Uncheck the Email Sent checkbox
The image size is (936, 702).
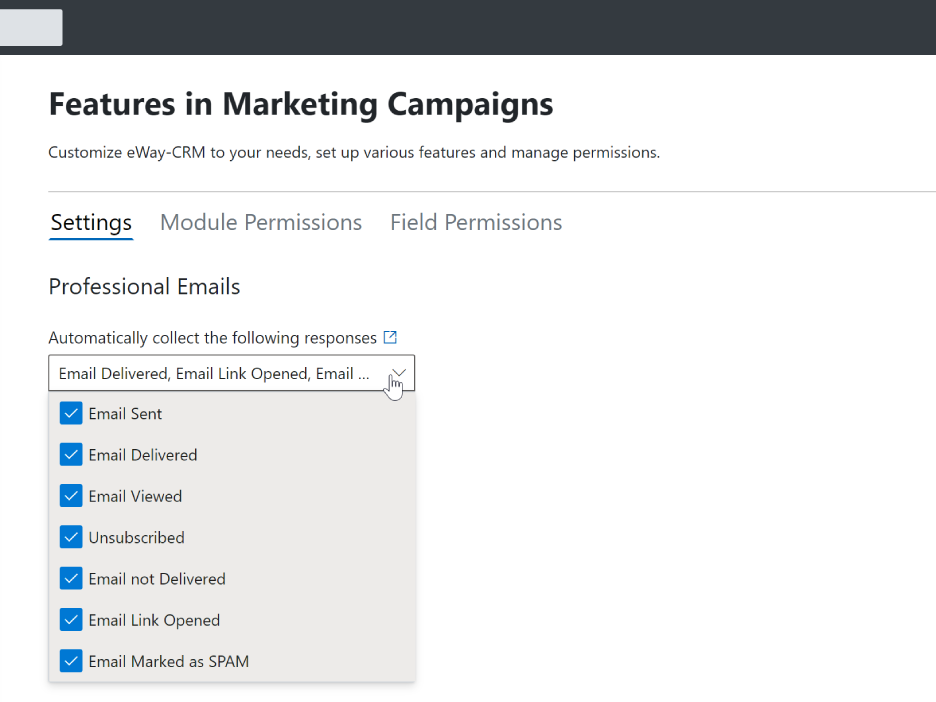pyautogui.click(x=71, y=413)
